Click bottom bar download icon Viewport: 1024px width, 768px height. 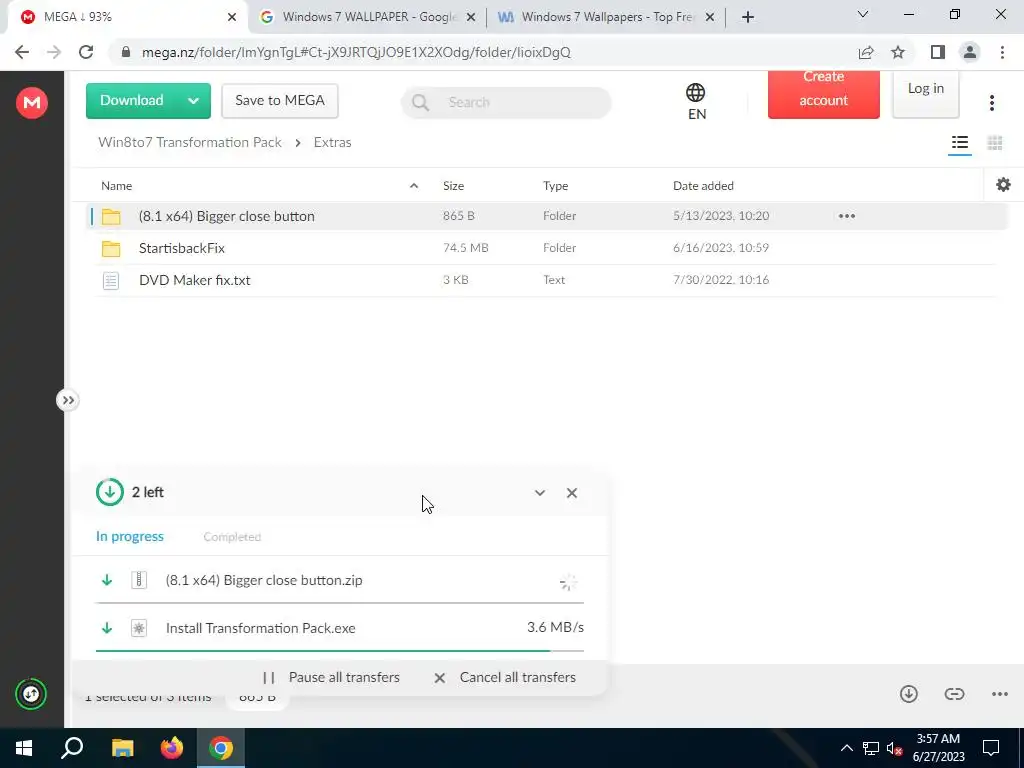click(x=908, y=694)
